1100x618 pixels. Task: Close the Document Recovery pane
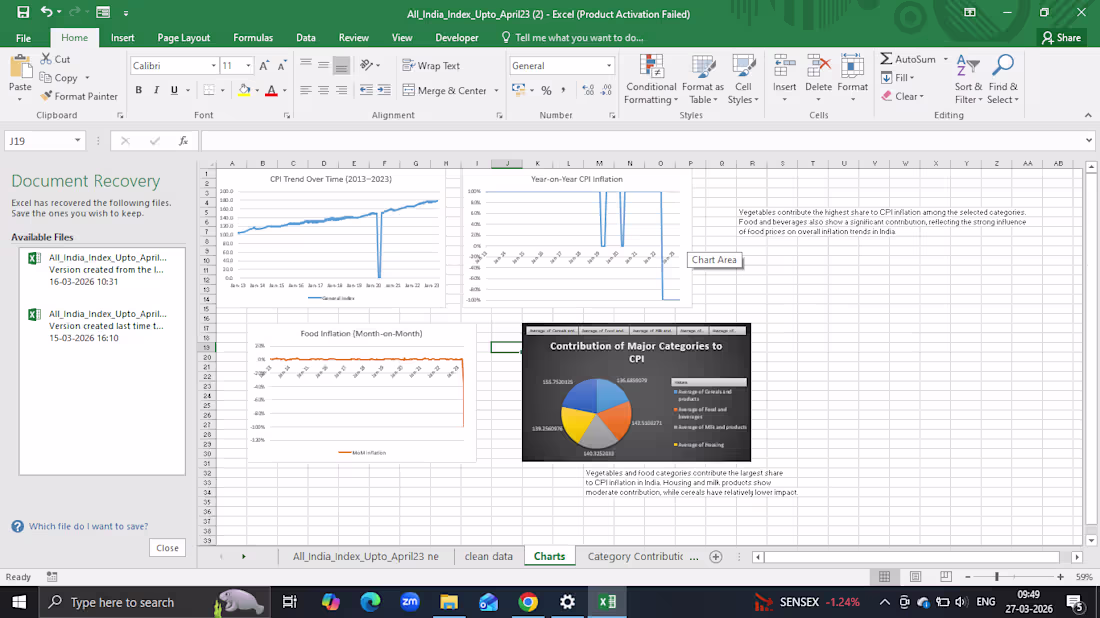coord(167,547)
